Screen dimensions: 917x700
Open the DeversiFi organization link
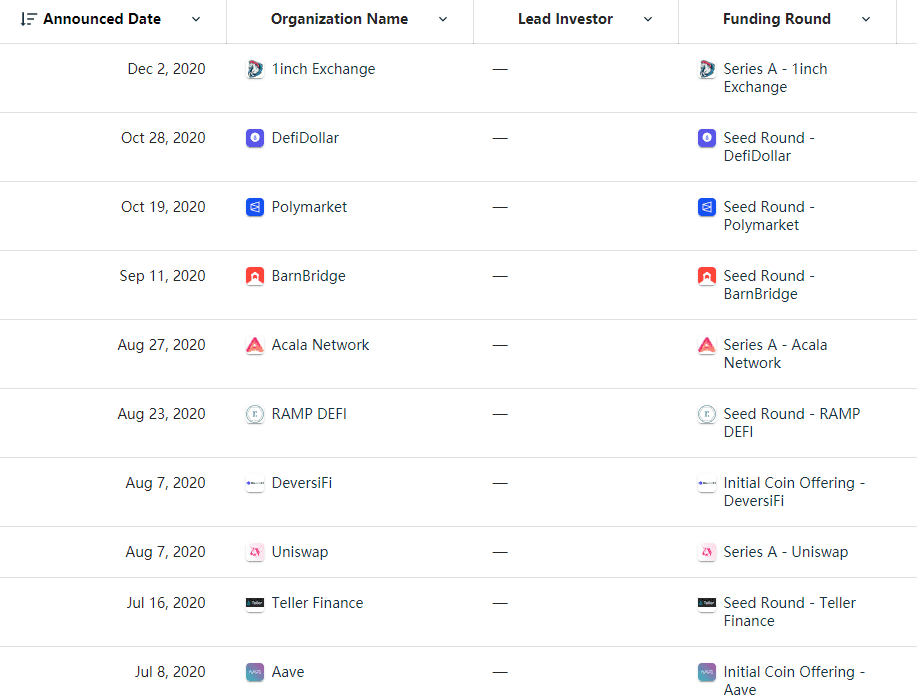pyautogui.click(x=302, y=483)
